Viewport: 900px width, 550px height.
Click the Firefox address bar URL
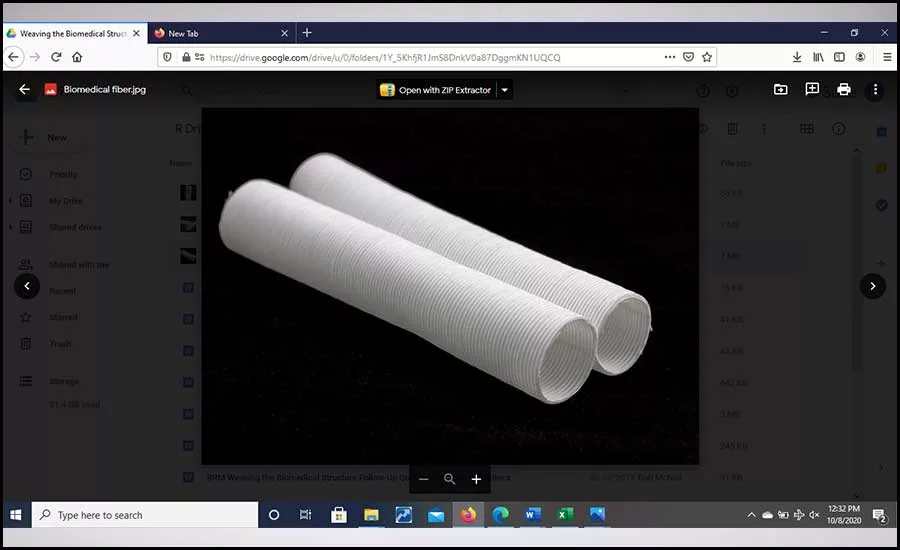(x=385, y=57)
